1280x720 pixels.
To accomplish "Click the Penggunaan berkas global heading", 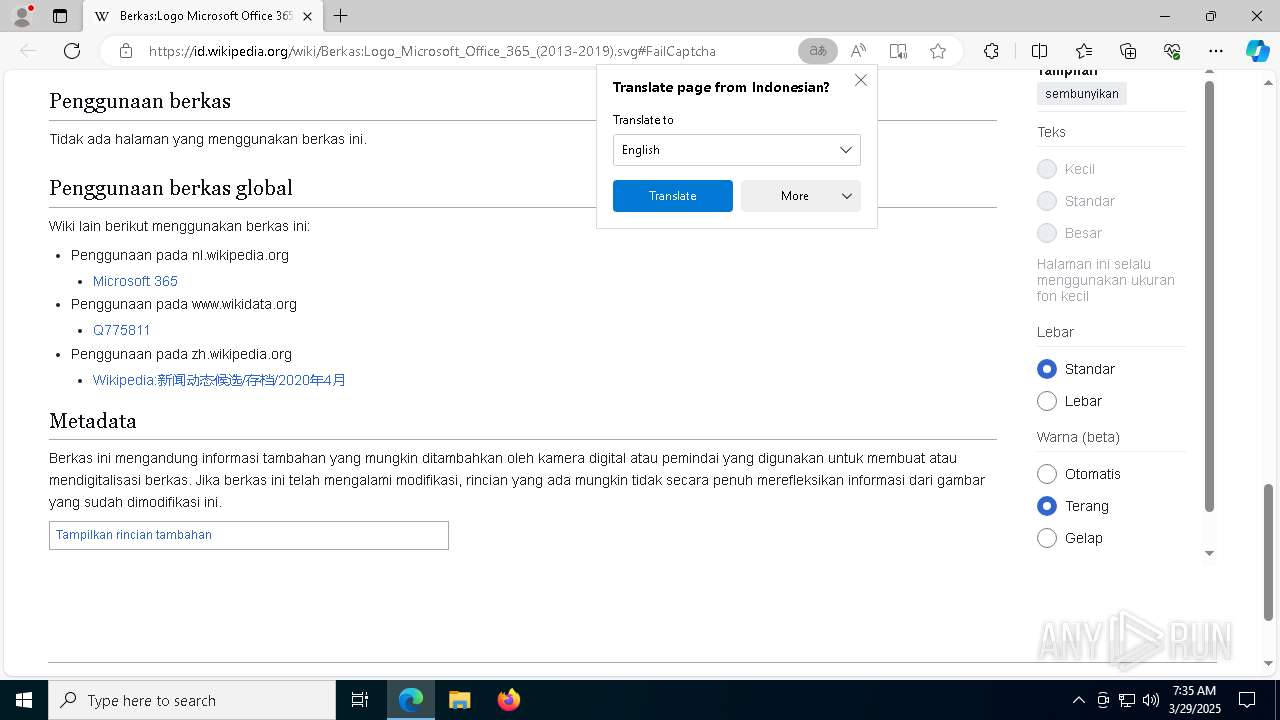I will tap(171, 188).
